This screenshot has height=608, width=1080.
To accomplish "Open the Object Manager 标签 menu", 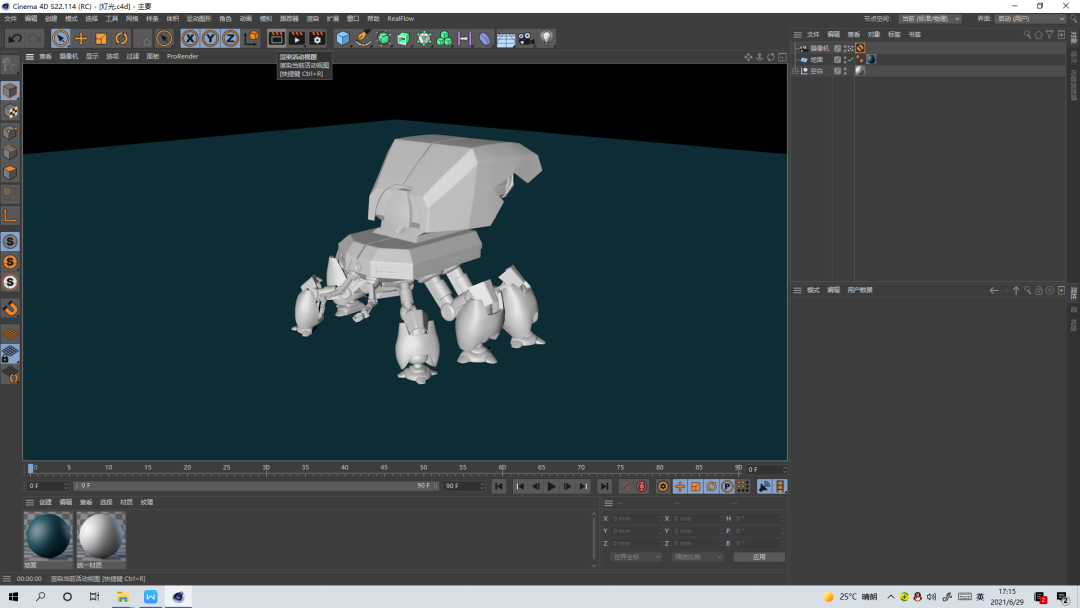I will [894, 34].
